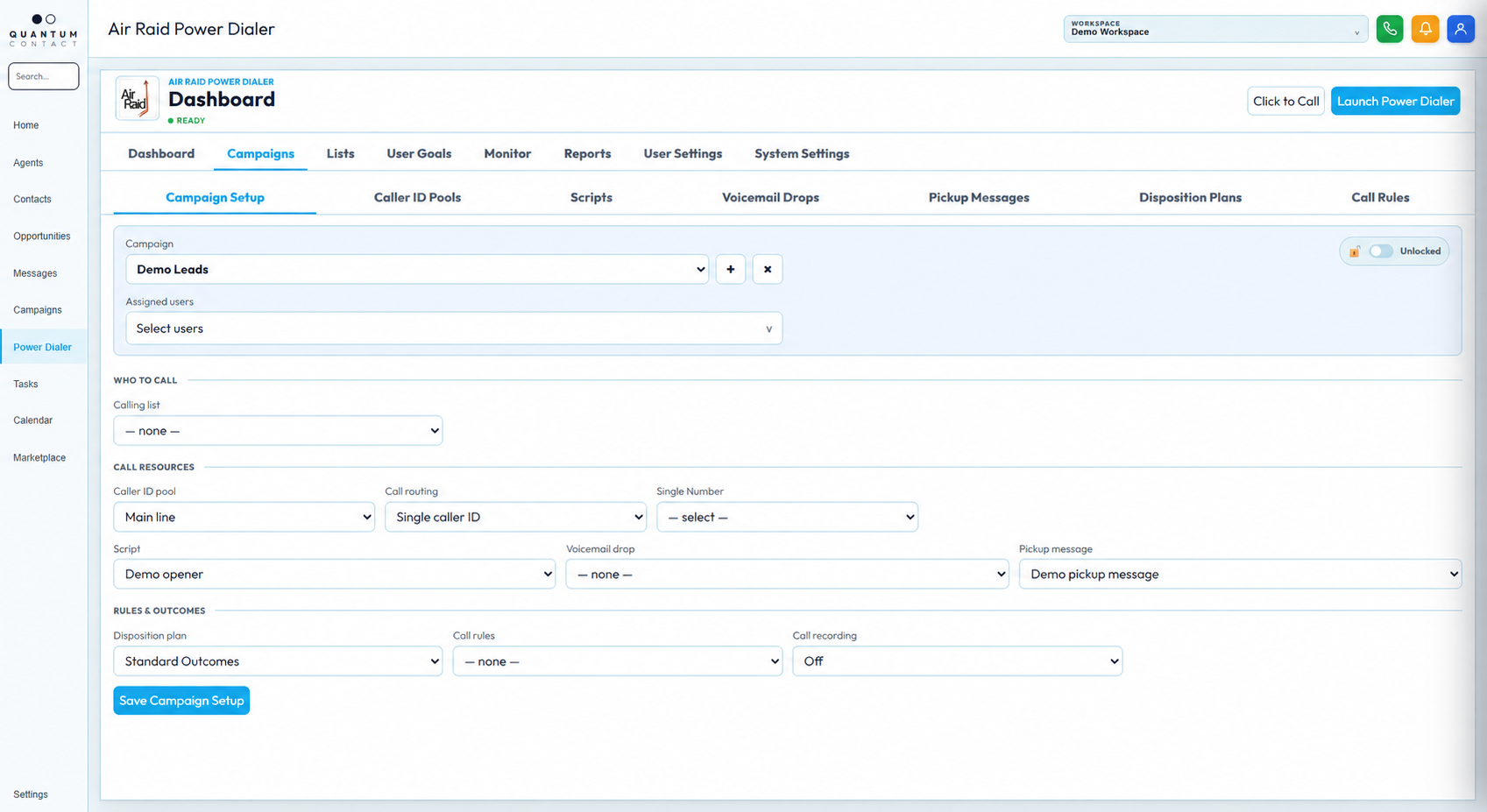The width and height of the screenshot is (1487, 812).
Task: Click the Save Campaign Setup button
Action: (x=181, y=701)
